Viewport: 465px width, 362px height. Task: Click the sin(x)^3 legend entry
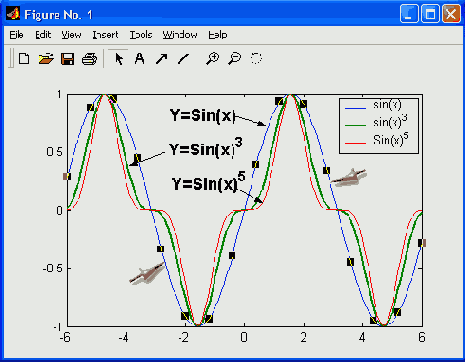[x=390, y=121]
